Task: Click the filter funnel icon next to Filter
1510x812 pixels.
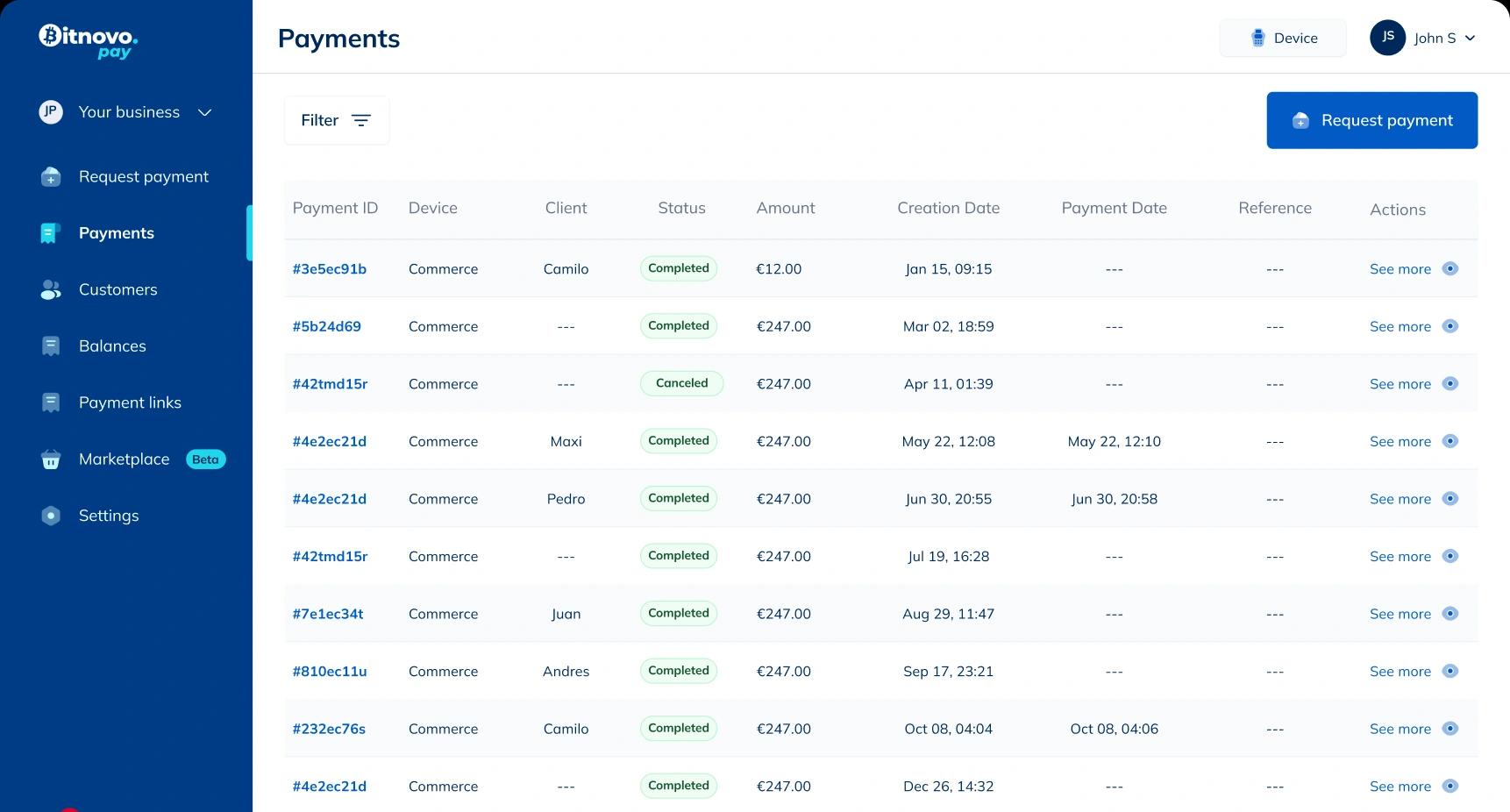Action: tap(361, 120)
